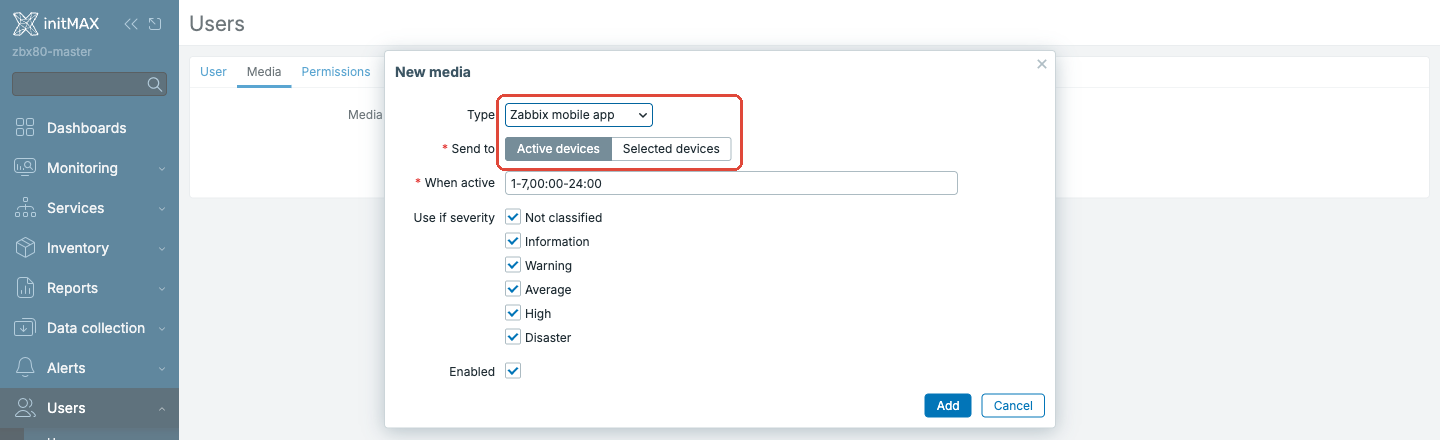
Task: Uncheck the Information severity checkbox
Action: [x=513, y=241]
